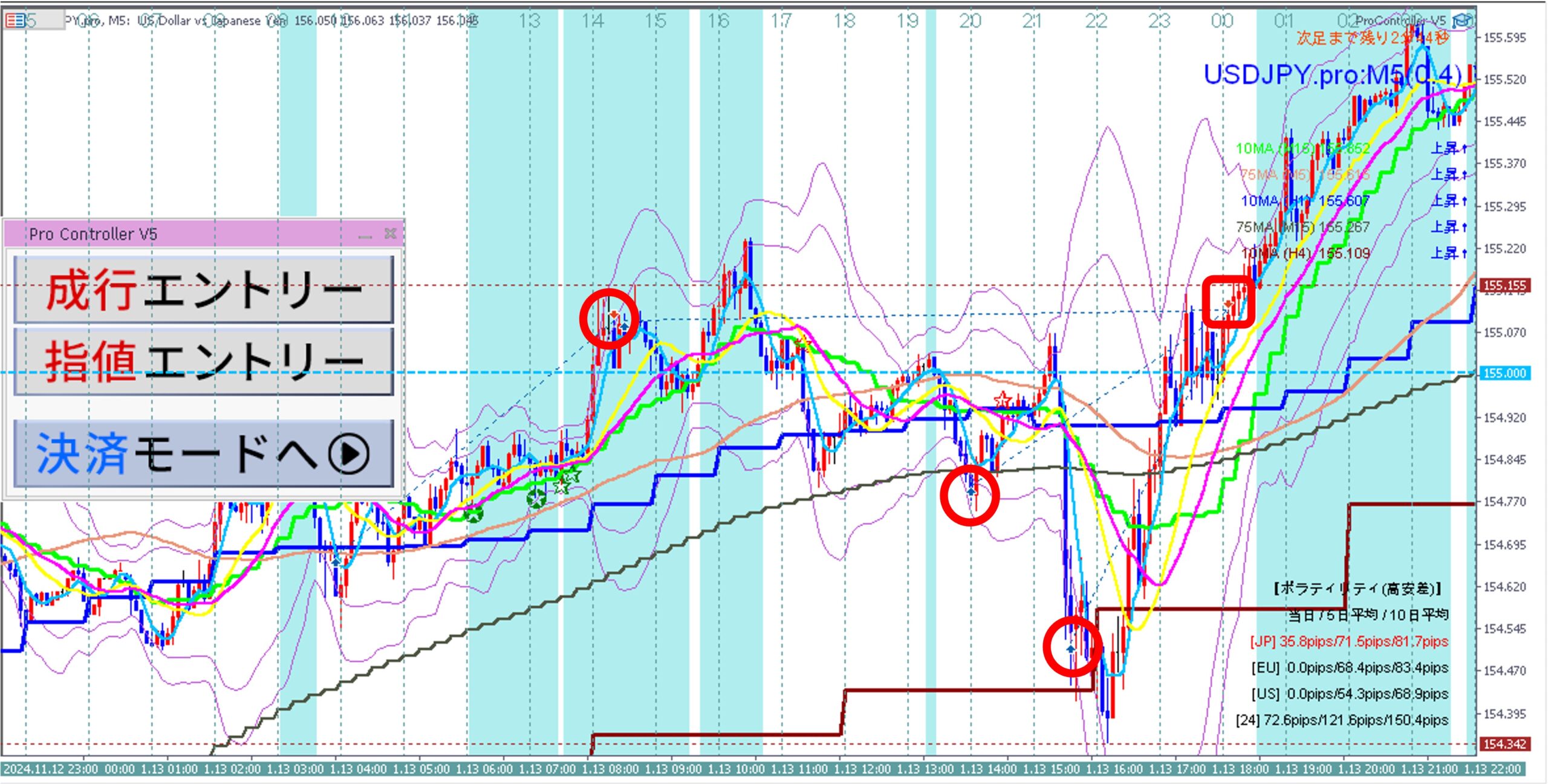The image size is (1548, 784).
Task: Click the One Click Trading panel icon
Action: (x=15, y=21)
